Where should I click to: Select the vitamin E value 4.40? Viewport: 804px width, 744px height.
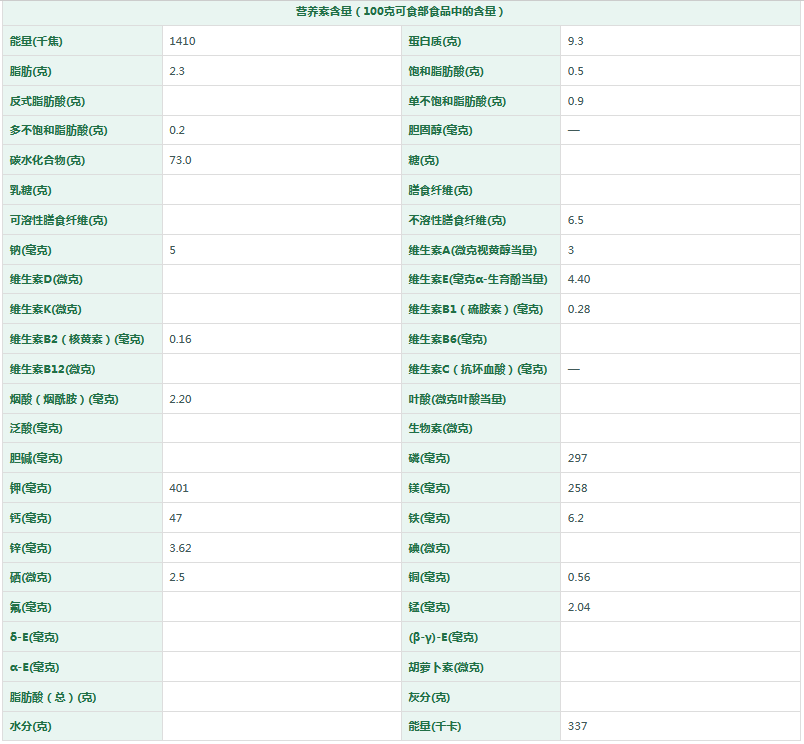[579, 280]
